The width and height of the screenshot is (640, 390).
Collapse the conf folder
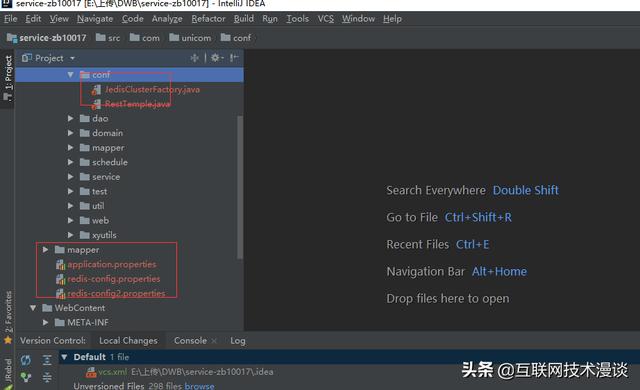71,75
